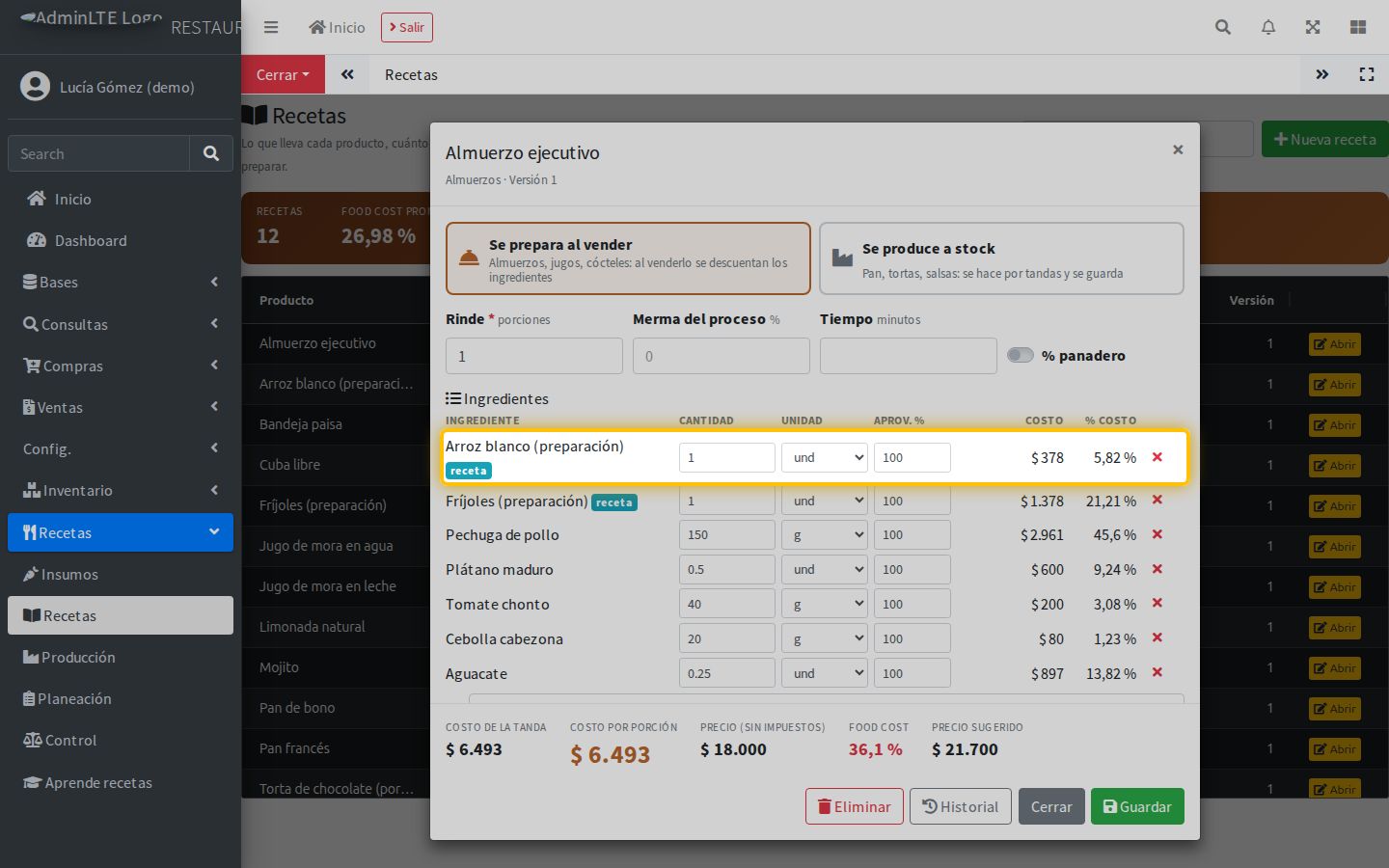
Task: Remove Arroz blanco ingredient with red X
Action: (x=1157, y=457)
